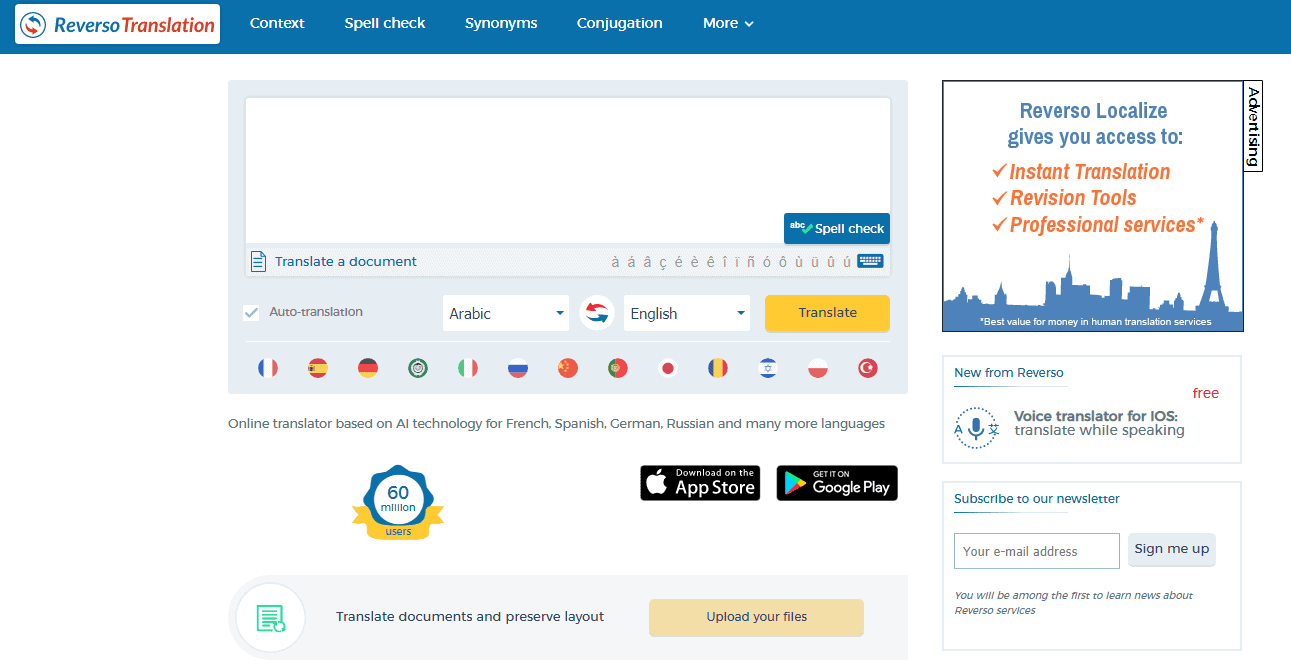
Task: Open the virtual keyboard icon
Action: tap(870, 261)
